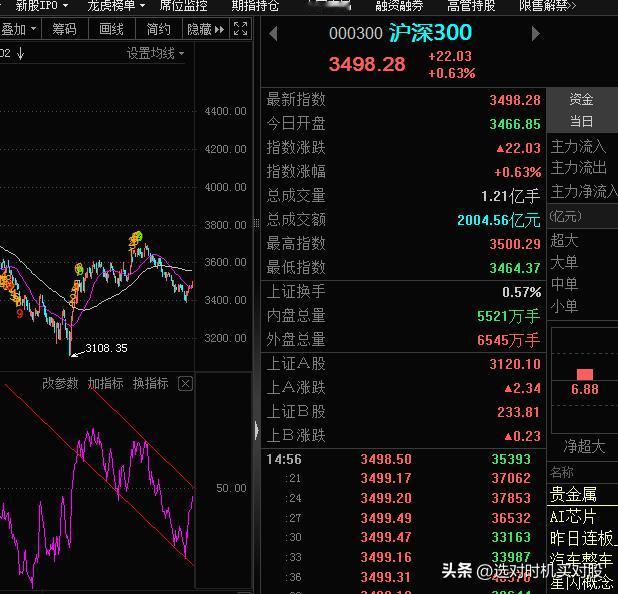The image size is (618, 594).
Task: Click the down arrow next to 02
Action: pyautogui.click(x=20, y=53)
